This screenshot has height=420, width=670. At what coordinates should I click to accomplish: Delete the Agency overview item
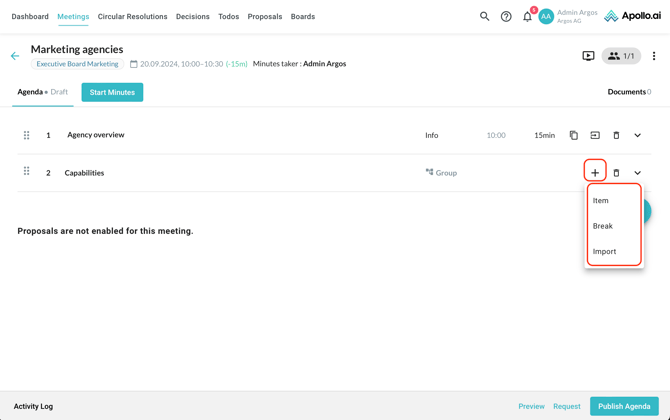[x=616, y=135]
